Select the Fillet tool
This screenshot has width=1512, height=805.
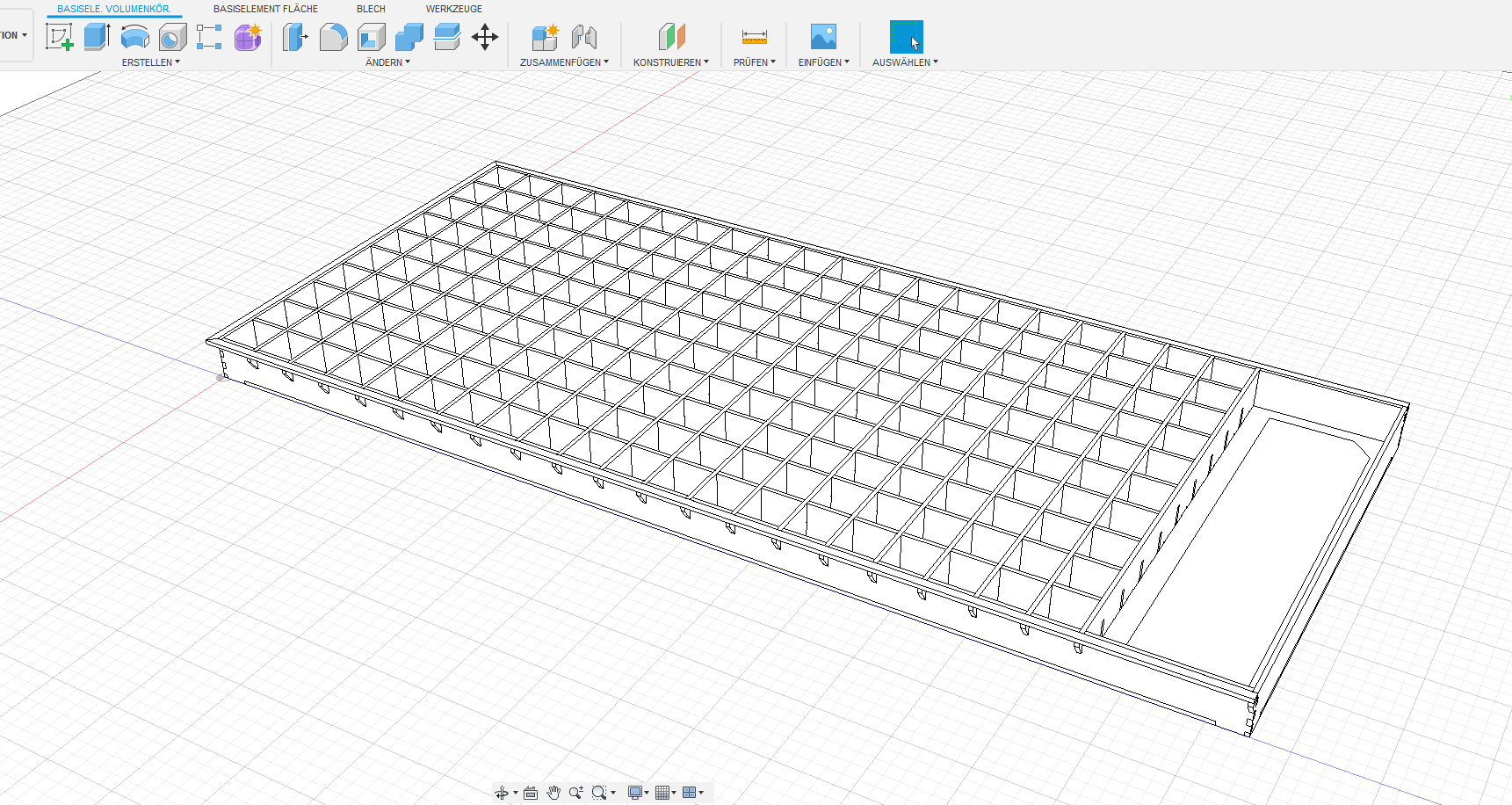[x=333, y=37]
